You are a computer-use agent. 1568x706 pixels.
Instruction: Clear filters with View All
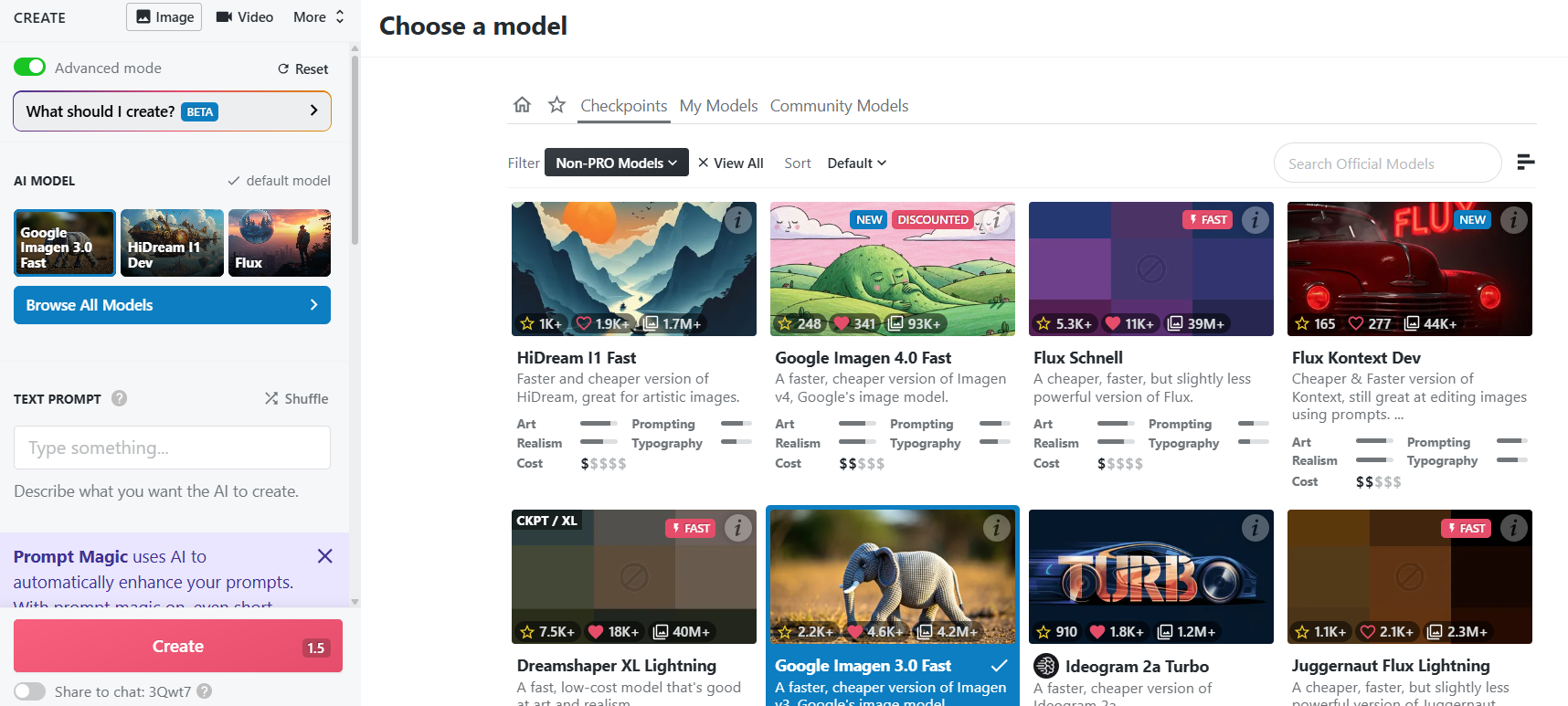pos(730,163)
